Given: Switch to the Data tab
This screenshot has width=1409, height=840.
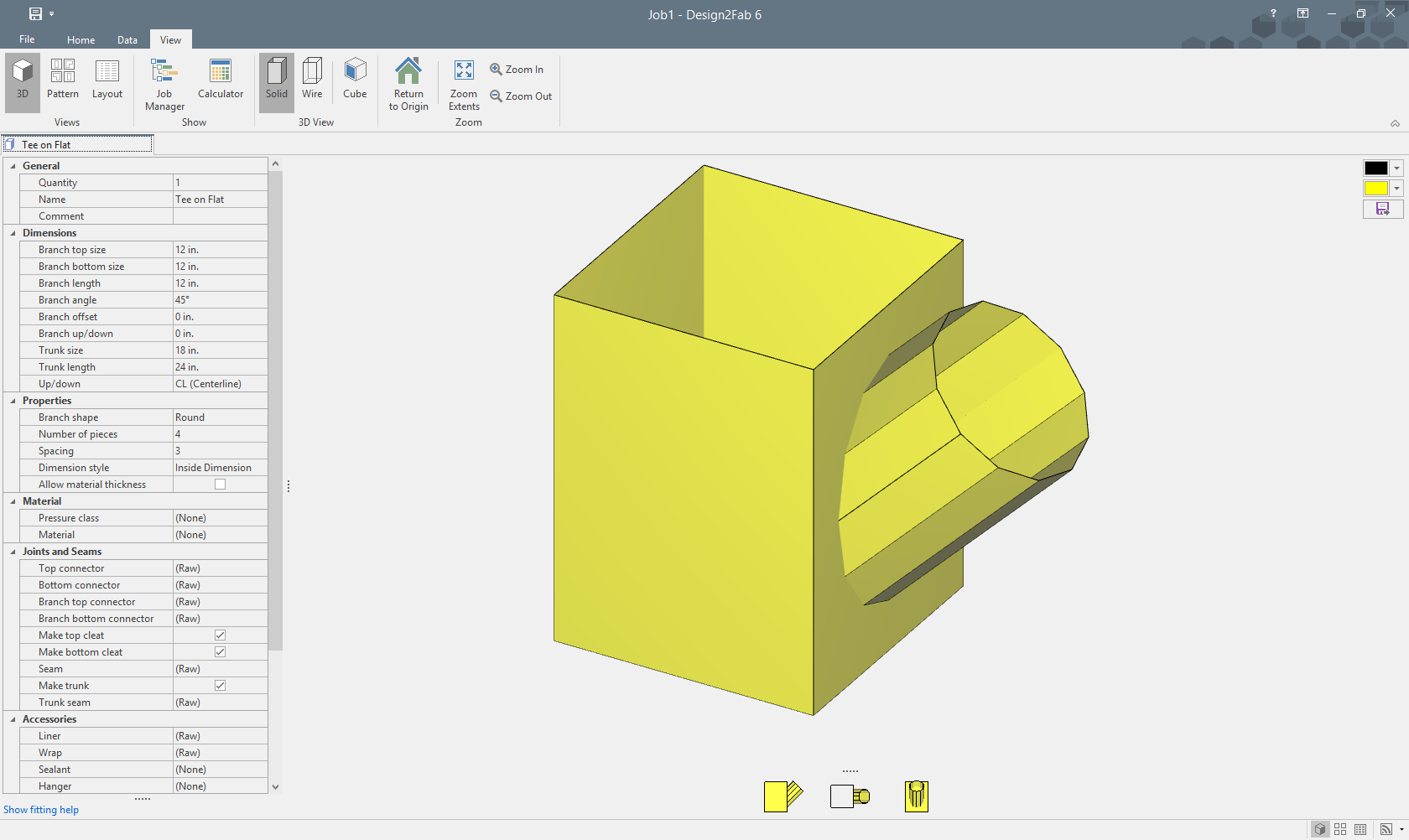Looking at the screenshot, I should [x=127, y=39].
